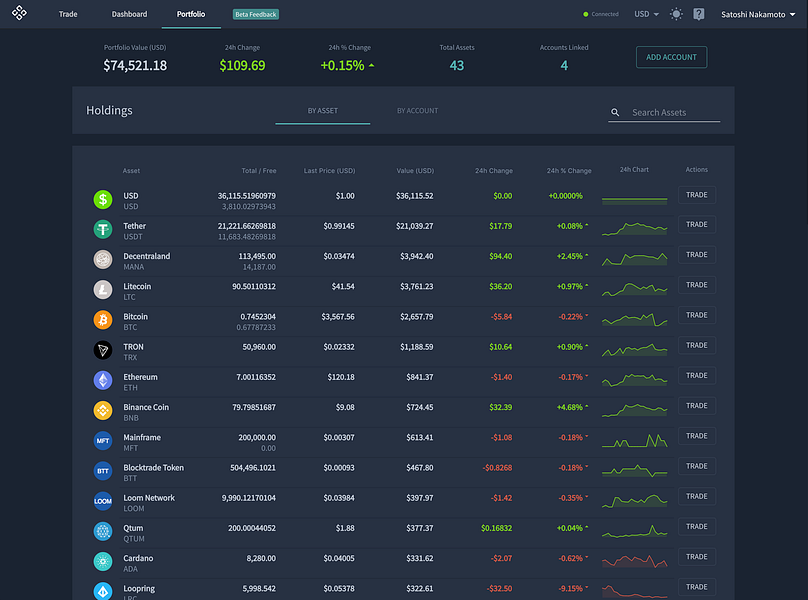
Task: Click the Bitcoin value $2,657.79
Action: point(416,316)
